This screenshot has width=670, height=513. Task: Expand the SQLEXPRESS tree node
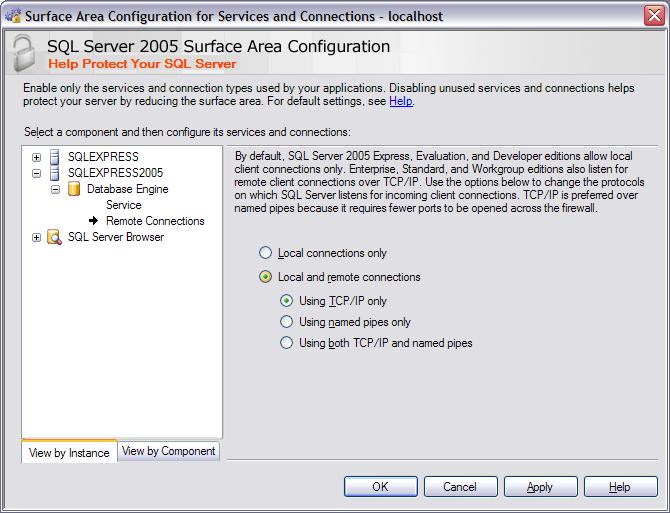point(37,157)
